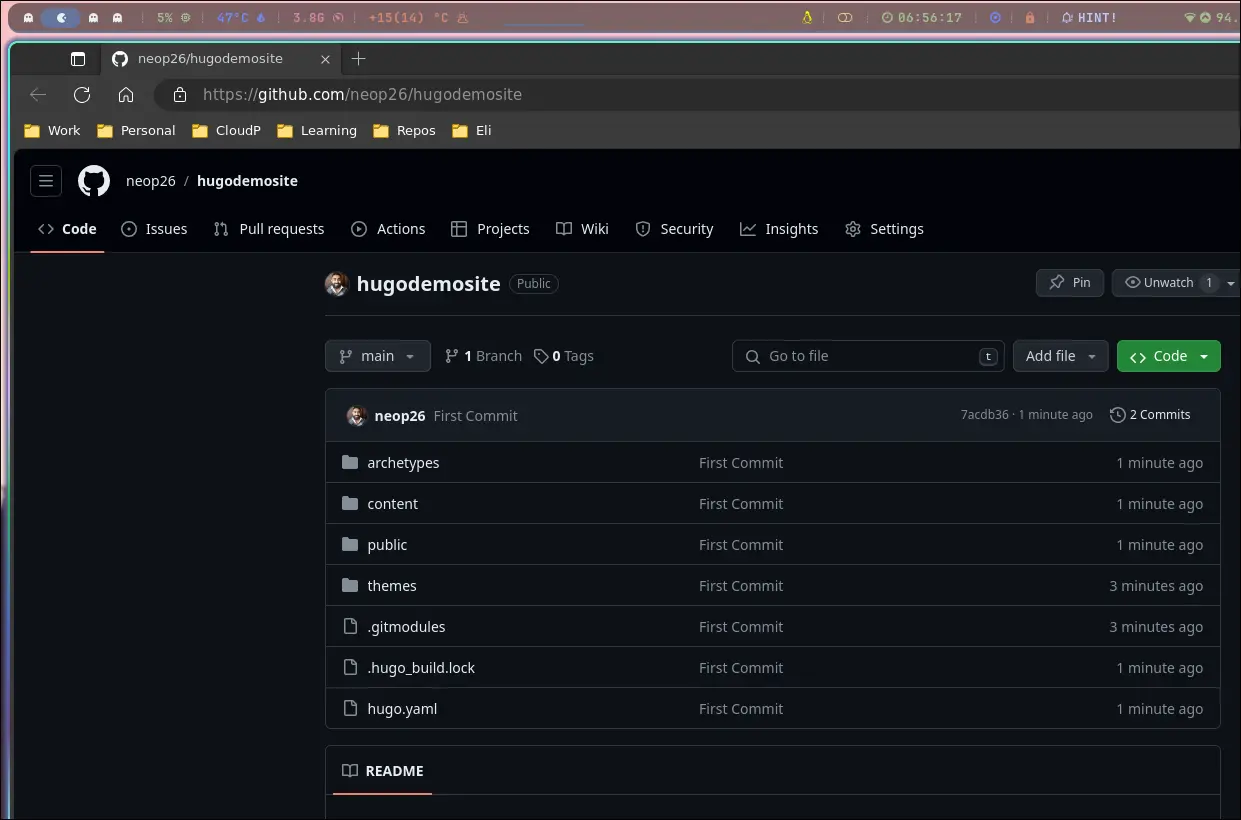Click the Unwatch button
Viewport: 1241px width, 820px height.
click(1168, 283)
